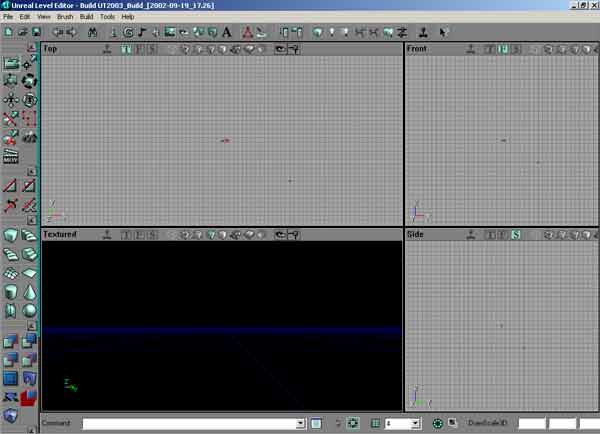Viewport: 600px width, 434px height.
Task: Open Search for Actors binoculars icon
Action: 92,32
